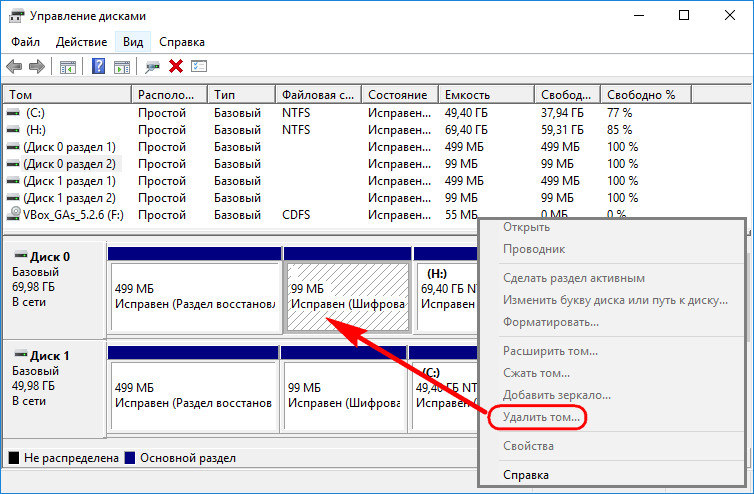Click drive icon of volume (H:) row

[x=13, y=130]
